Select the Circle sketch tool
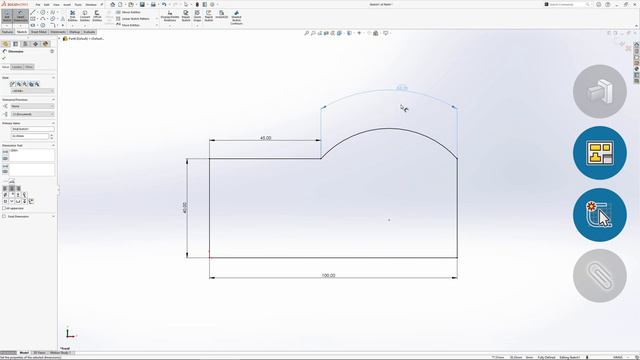The image size is (640, 360). pos(43,13)
